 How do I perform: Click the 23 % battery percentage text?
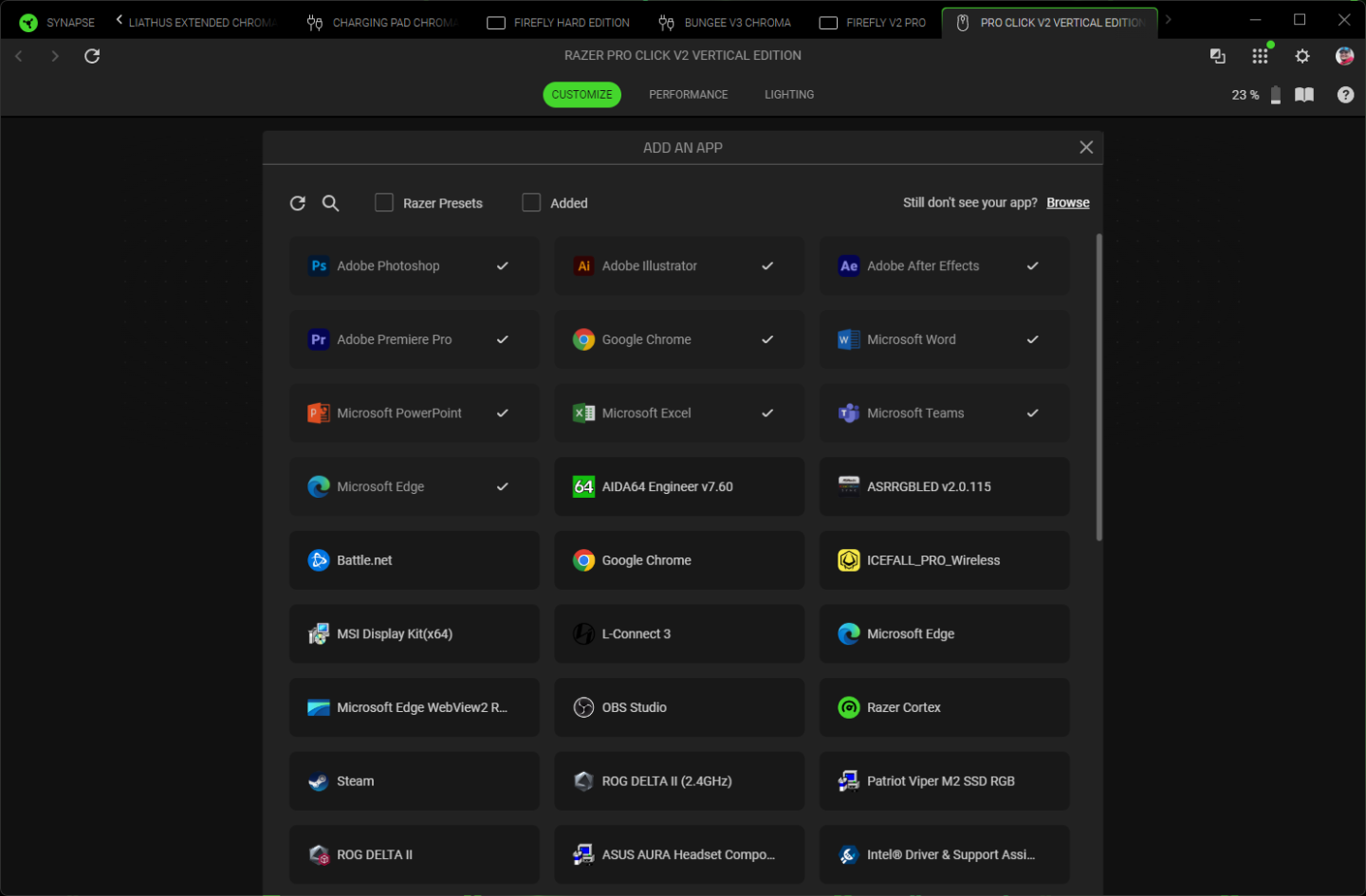point(1246,95)
